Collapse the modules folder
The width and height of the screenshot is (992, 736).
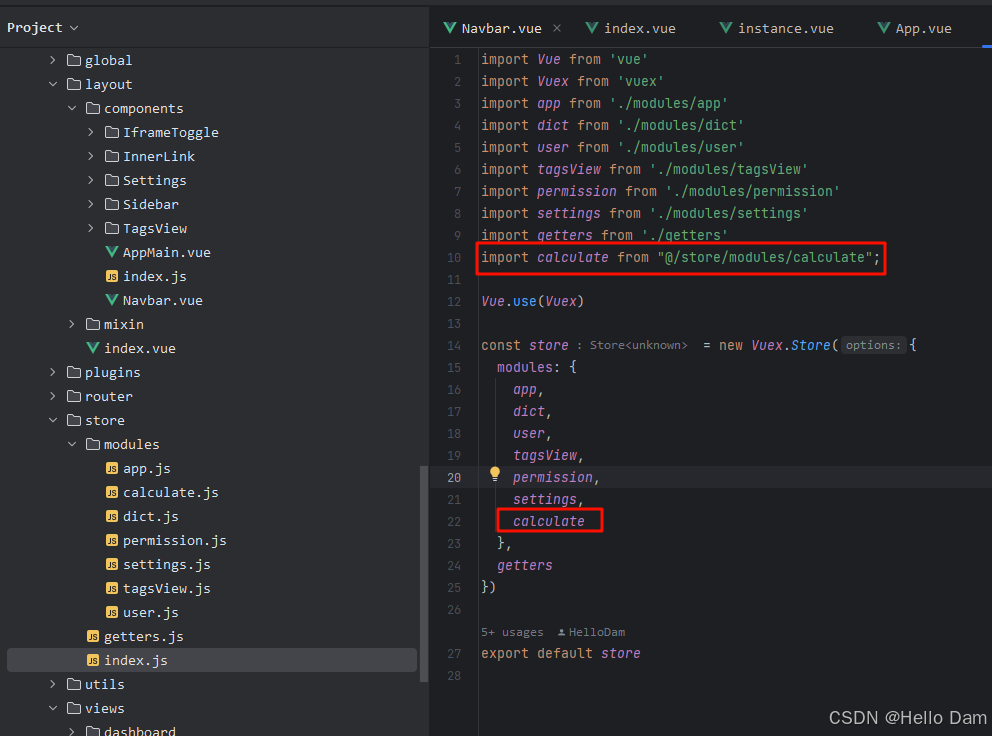pos(71,444)
